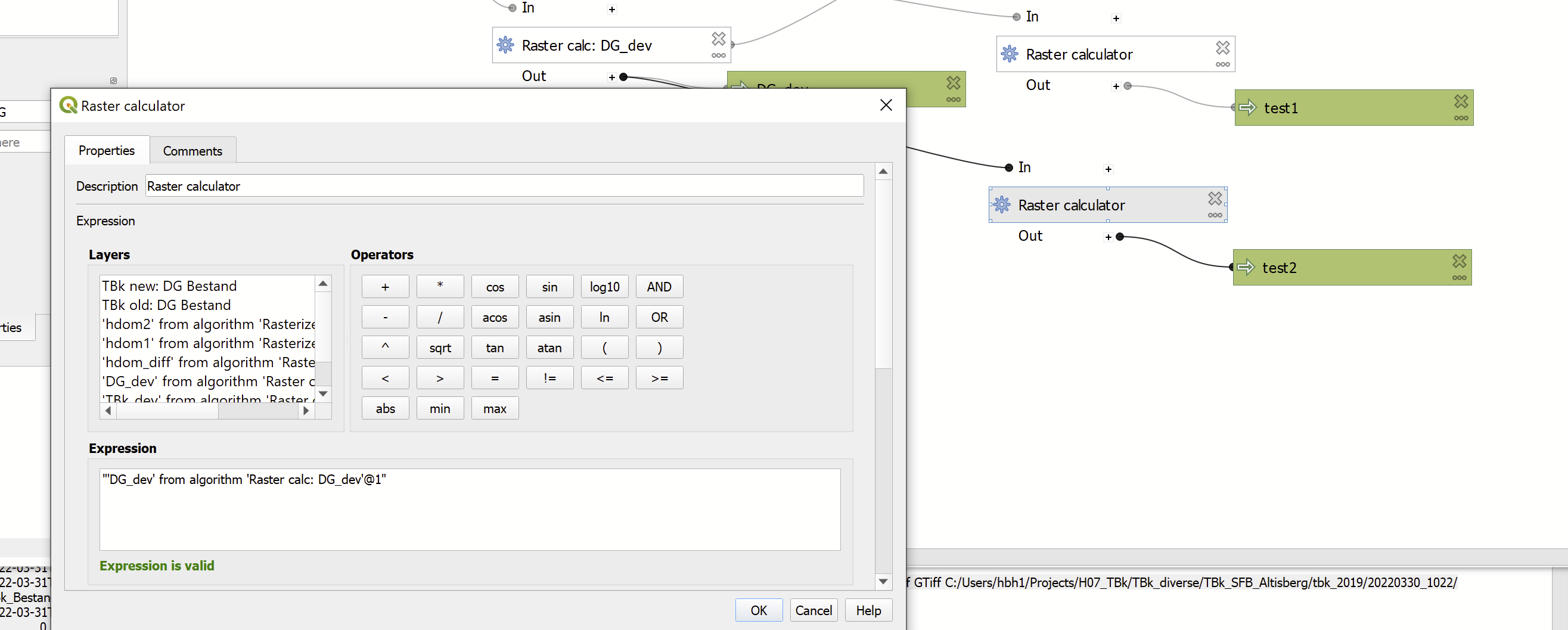The image size is (1568, 630).
Task: Click gear icon on selected Raster calculator node
Action: [1001, 204]
